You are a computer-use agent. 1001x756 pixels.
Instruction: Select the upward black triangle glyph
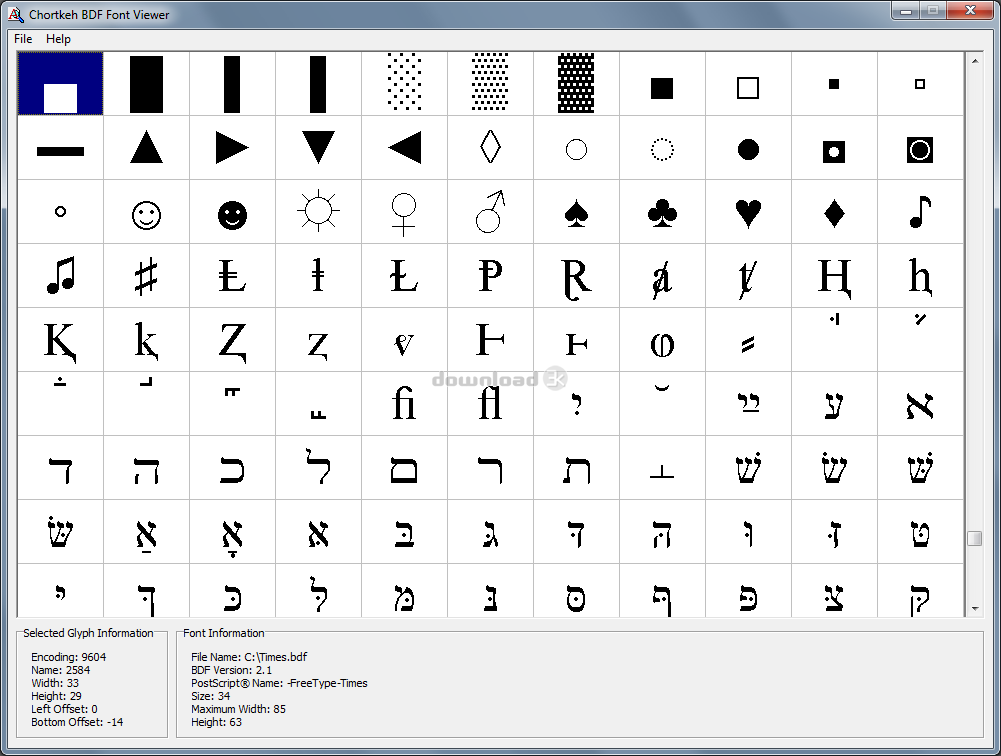[146, 148]
